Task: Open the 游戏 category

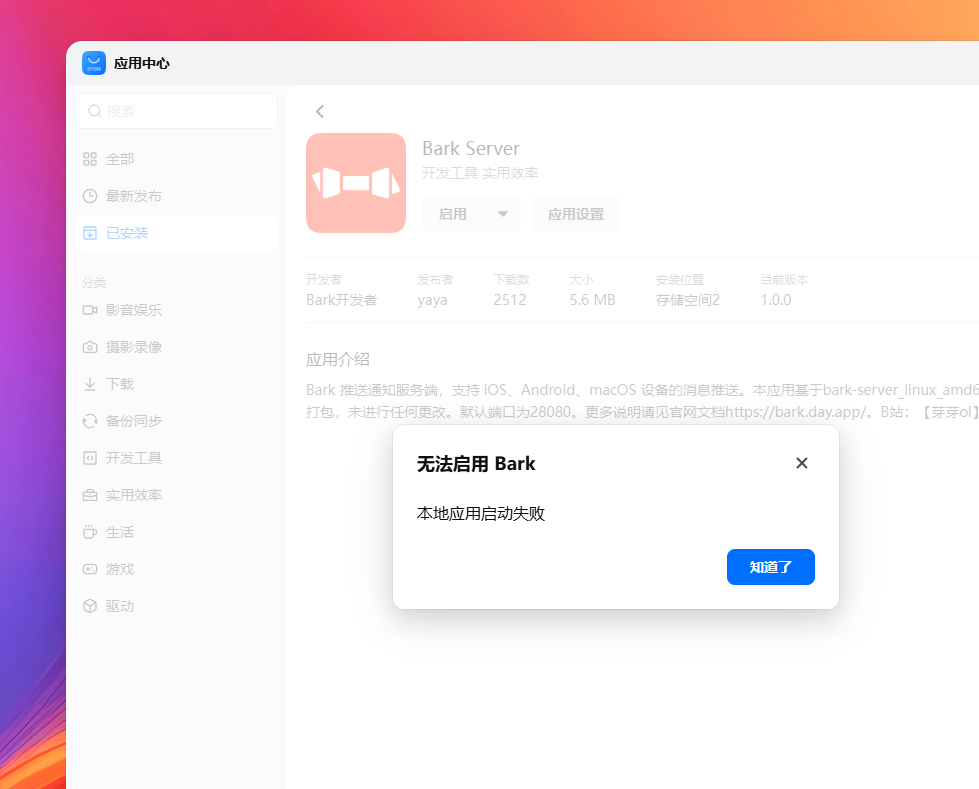Action: [175, 569]
